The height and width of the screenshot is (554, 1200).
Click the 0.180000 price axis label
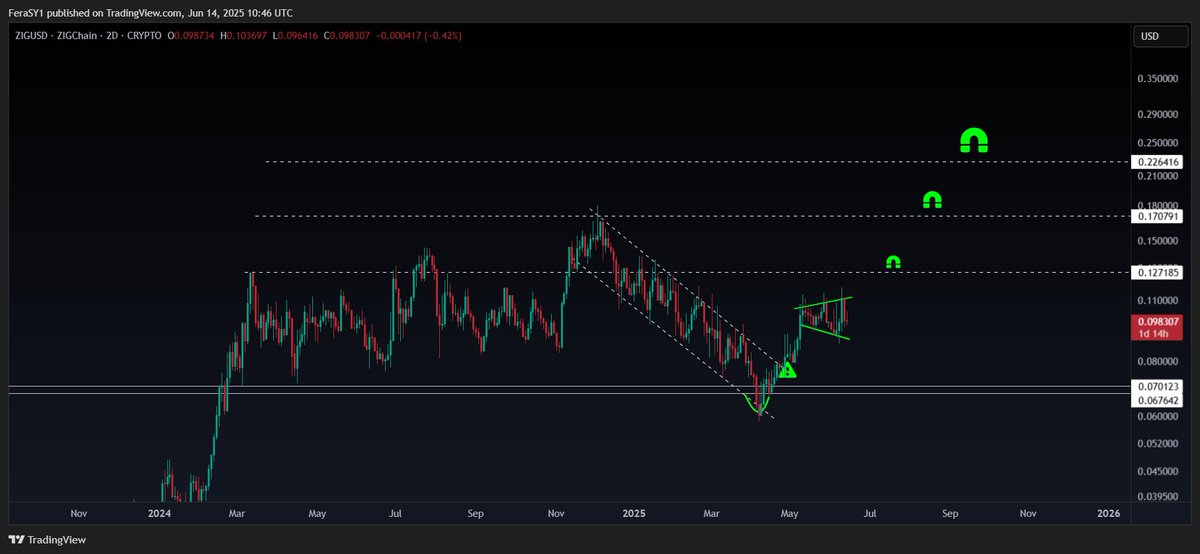coord(1157,204)
